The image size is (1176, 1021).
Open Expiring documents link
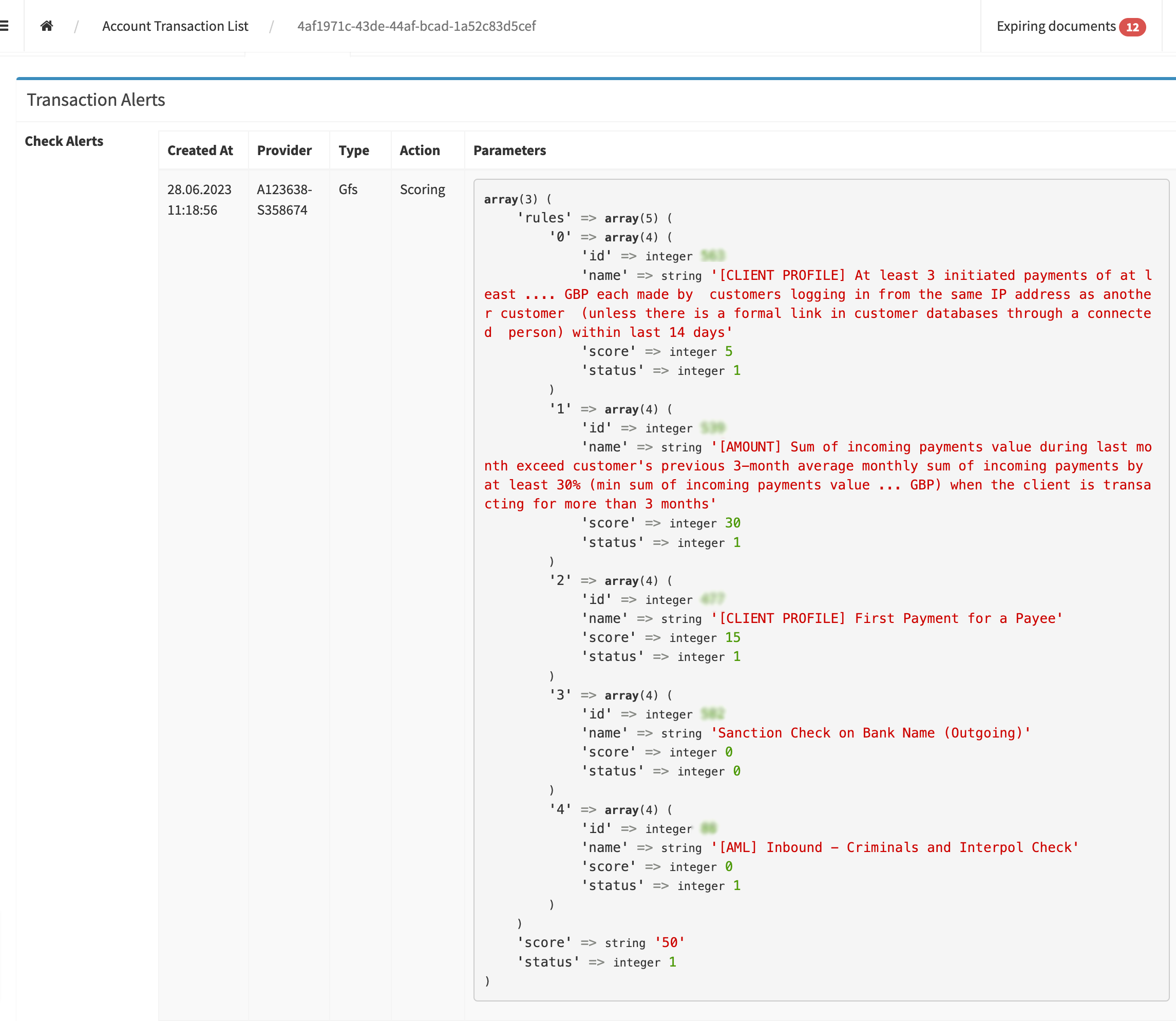[1056, 26]
